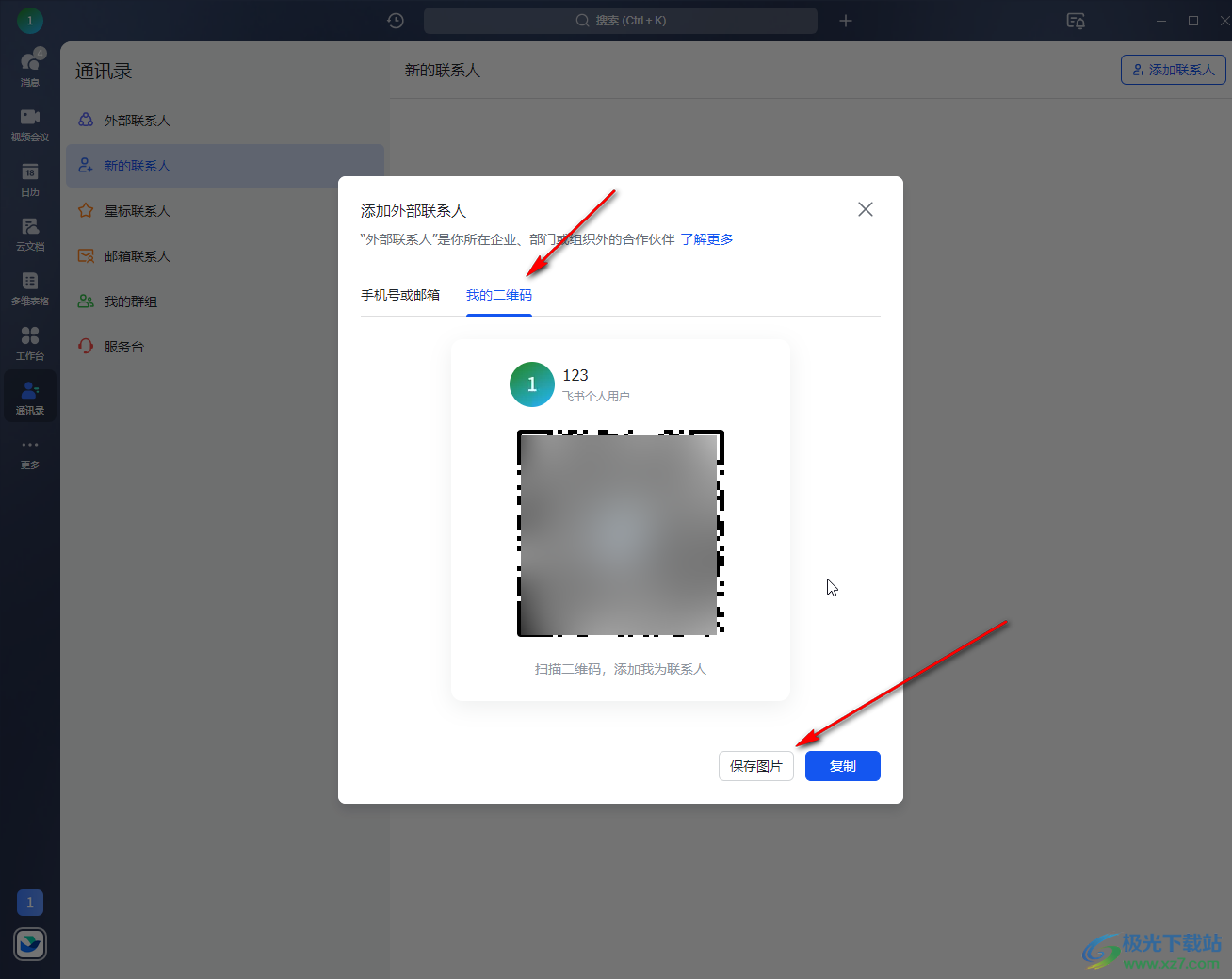
Task: Click user avatar at top-left corner
Action: pos(30,20)
